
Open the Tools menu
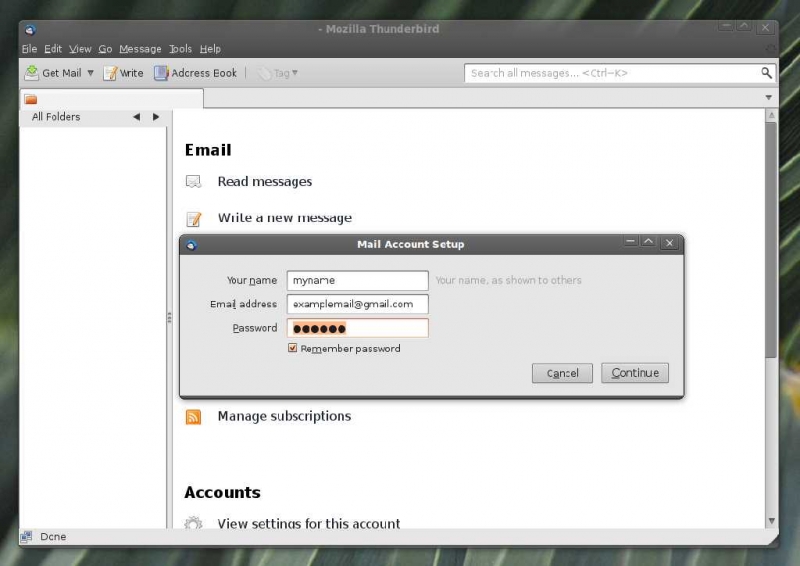pyautogui.click(x=180, y=49)
